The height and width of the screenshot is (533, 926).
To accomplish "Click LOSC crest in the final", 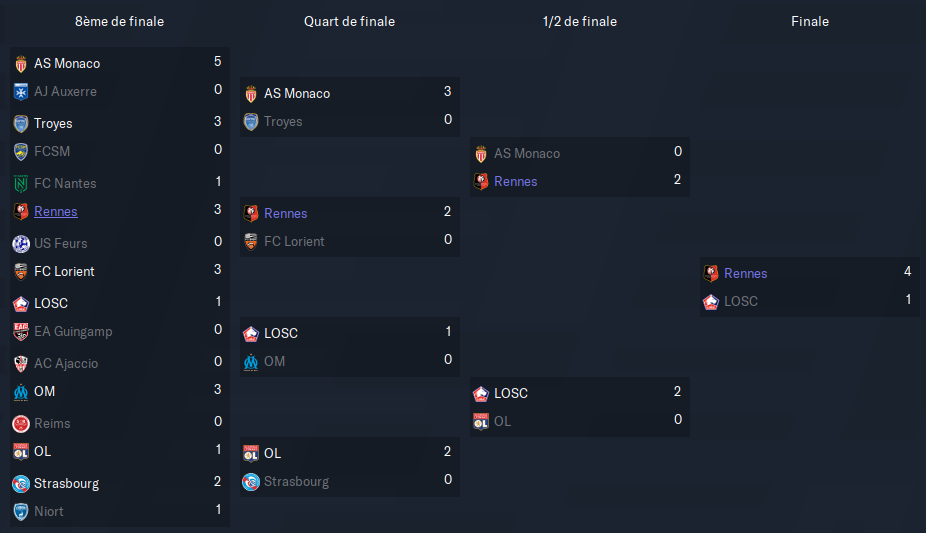I will (711, 302).
